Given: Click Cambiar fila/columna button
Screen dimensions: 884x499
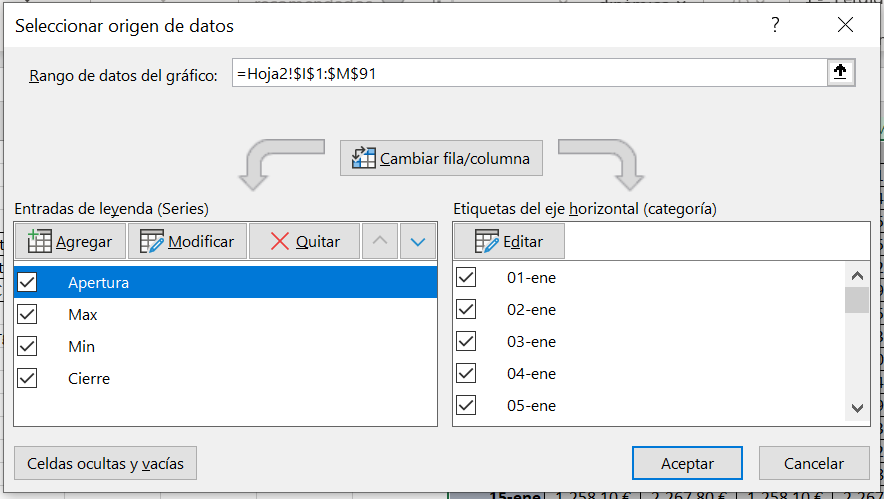Looking at the screenshot, I should [441, 158].
